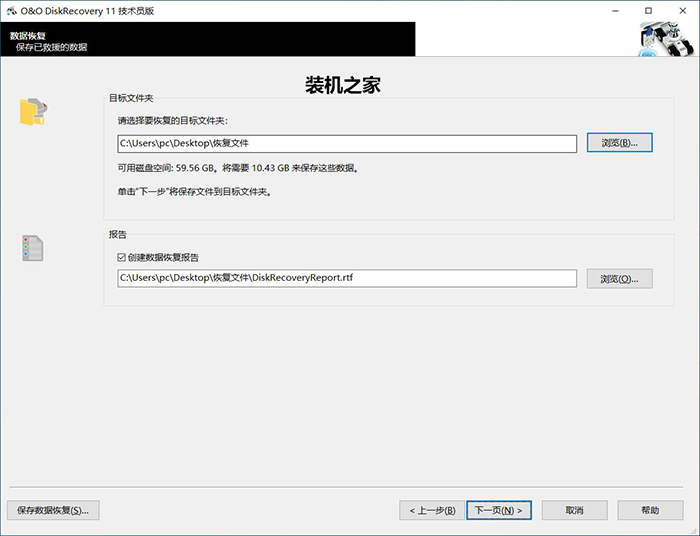The width and height of the screenshot is (700, 536).
Task: Click the target folder path field
Action: 346,143
